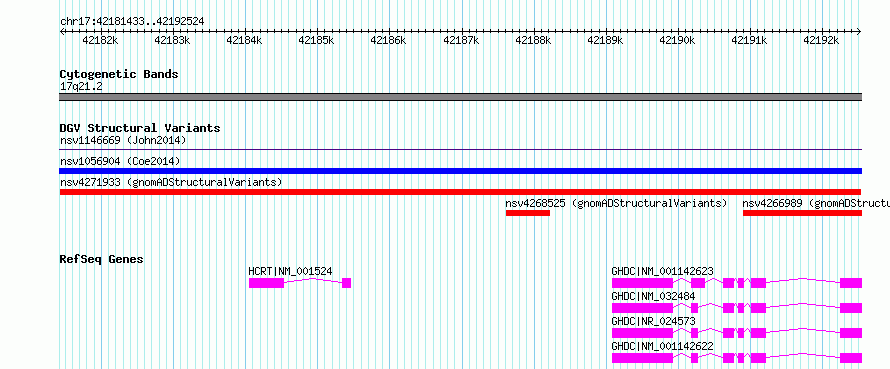This screenshot has height=369, width=890.
Task: Select the 17q21.2 band label
Action: point(81,87)
